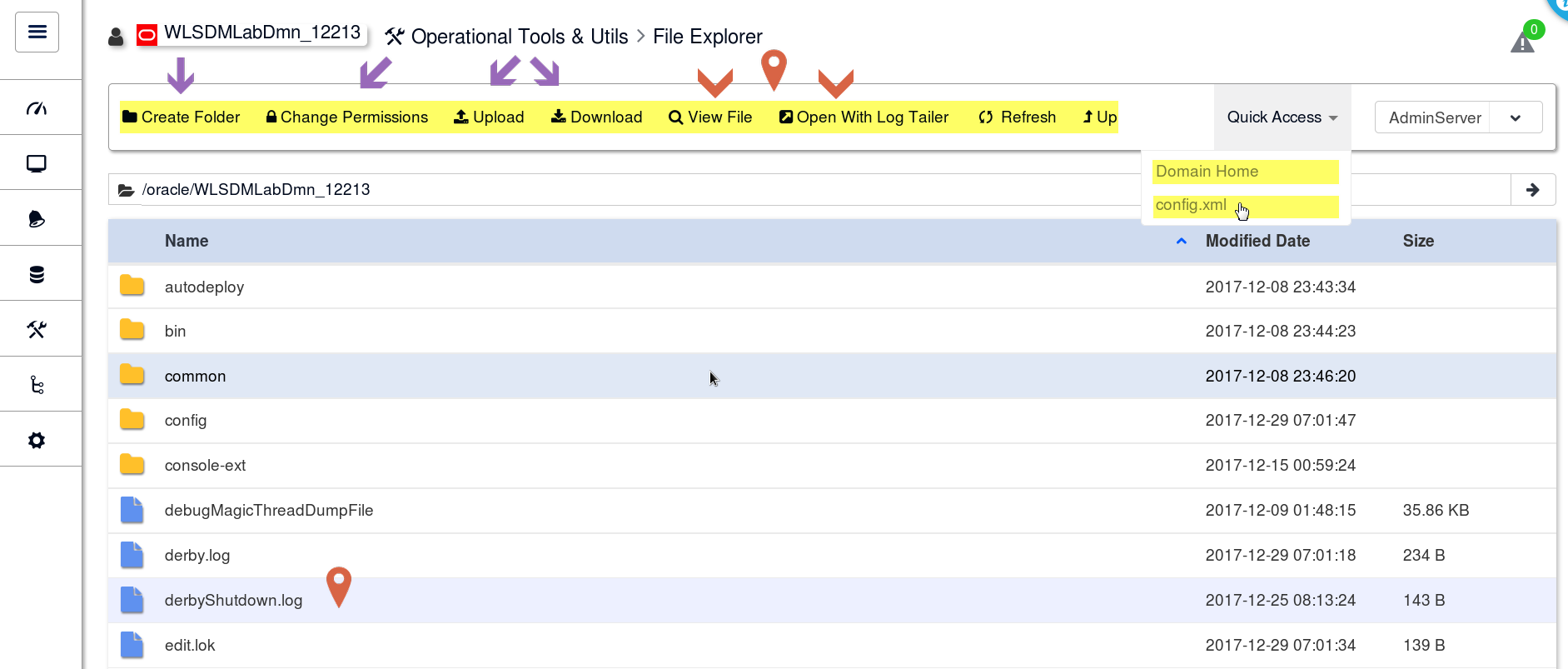Open the settings gear sidebar icon
1568x669 pixels.
(37, 440)
